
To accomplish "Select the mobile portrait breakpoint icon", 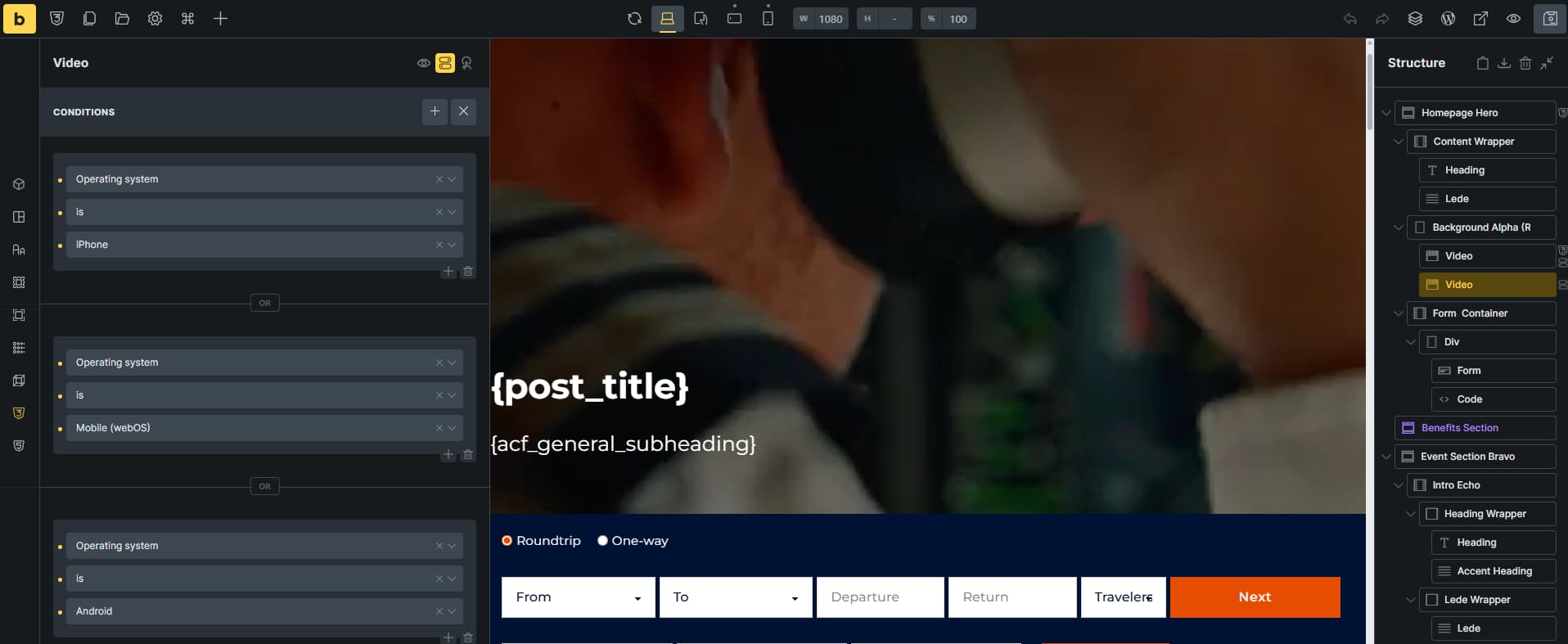I will 768,19.
